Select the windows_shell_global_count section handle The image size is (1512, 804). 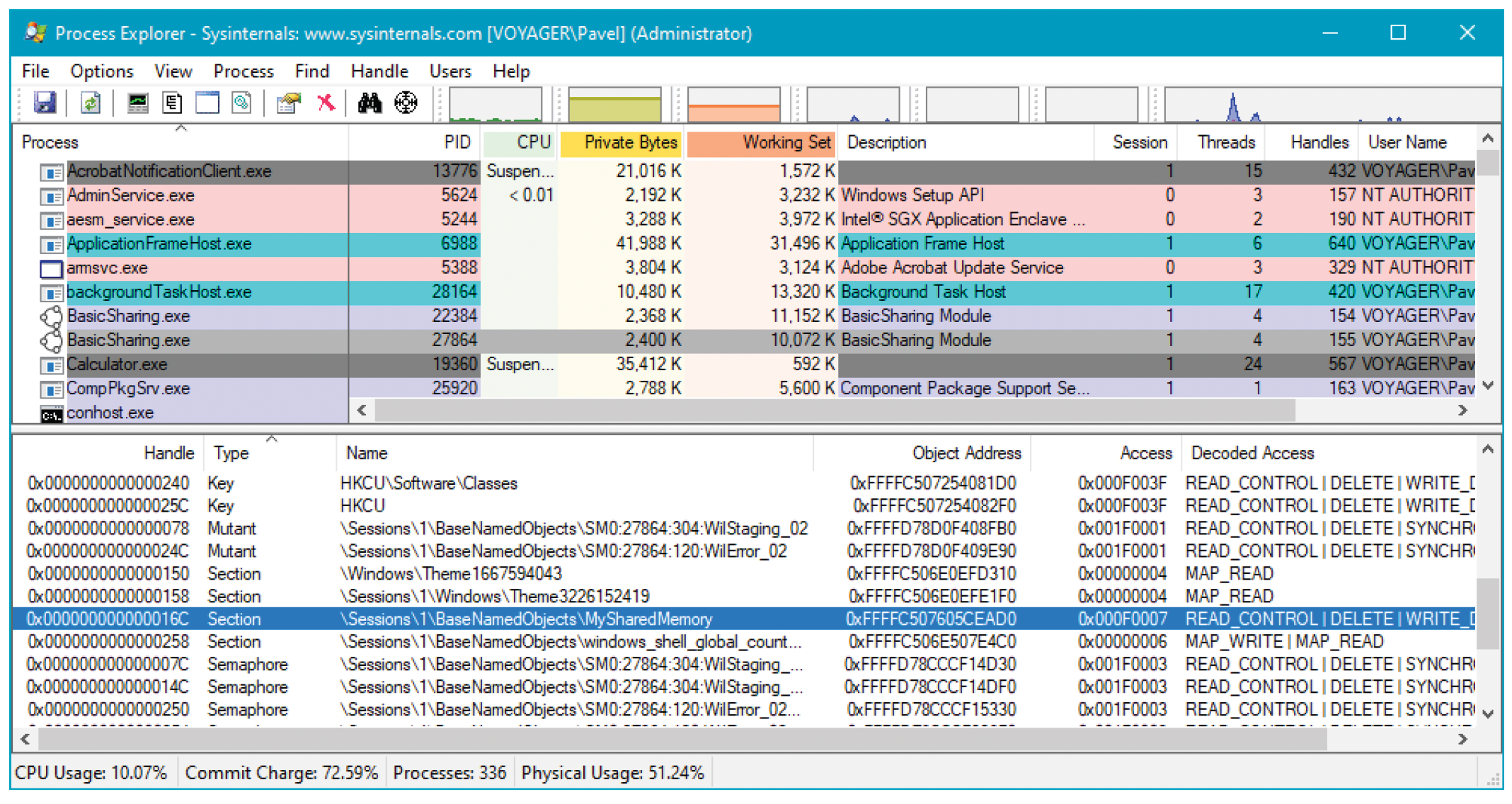(x=744, y=643)
